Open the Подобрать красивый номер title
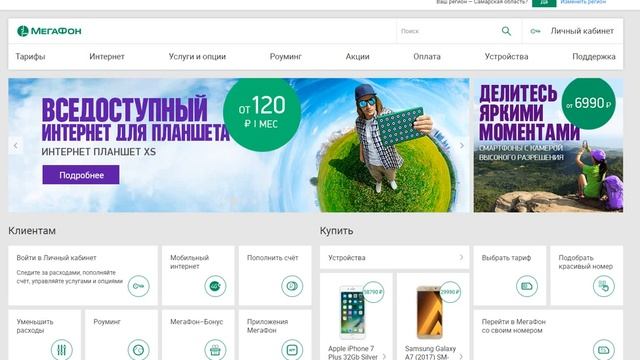The width and height of the screenshot is (640, 360). click(x=586, y=262)
